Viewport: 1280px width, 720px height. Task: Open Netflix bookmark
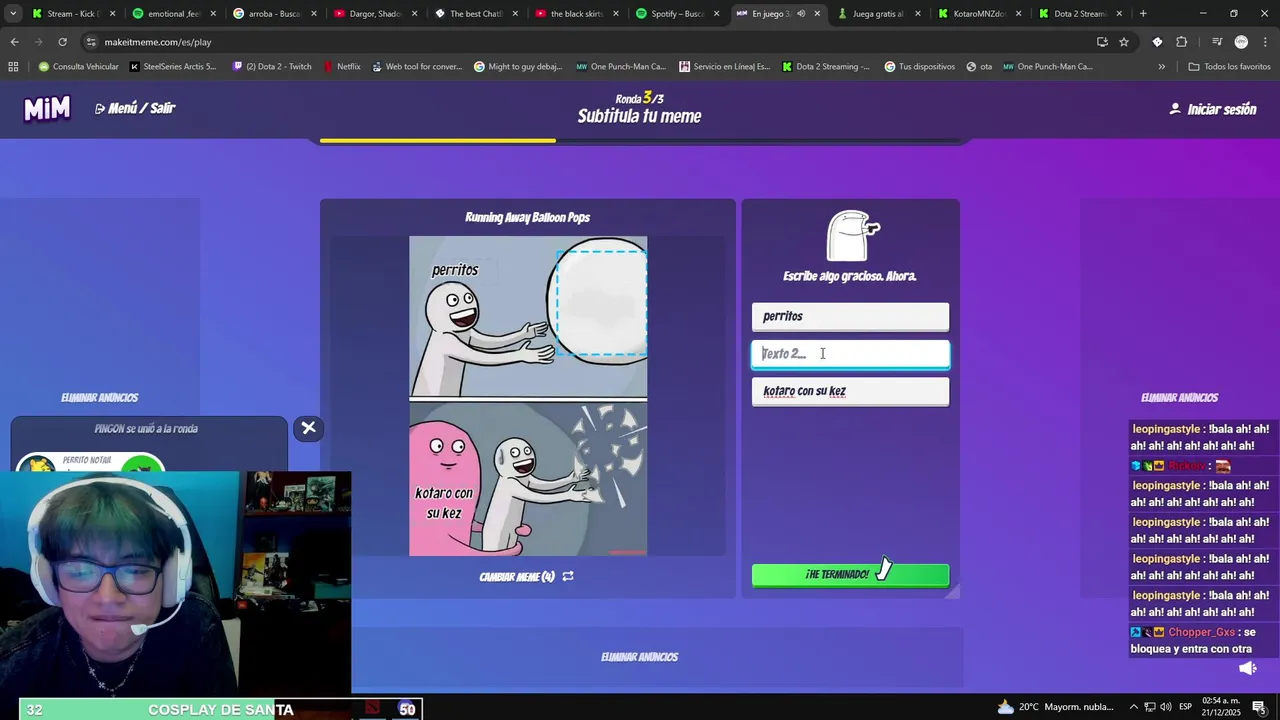[341, 67]
